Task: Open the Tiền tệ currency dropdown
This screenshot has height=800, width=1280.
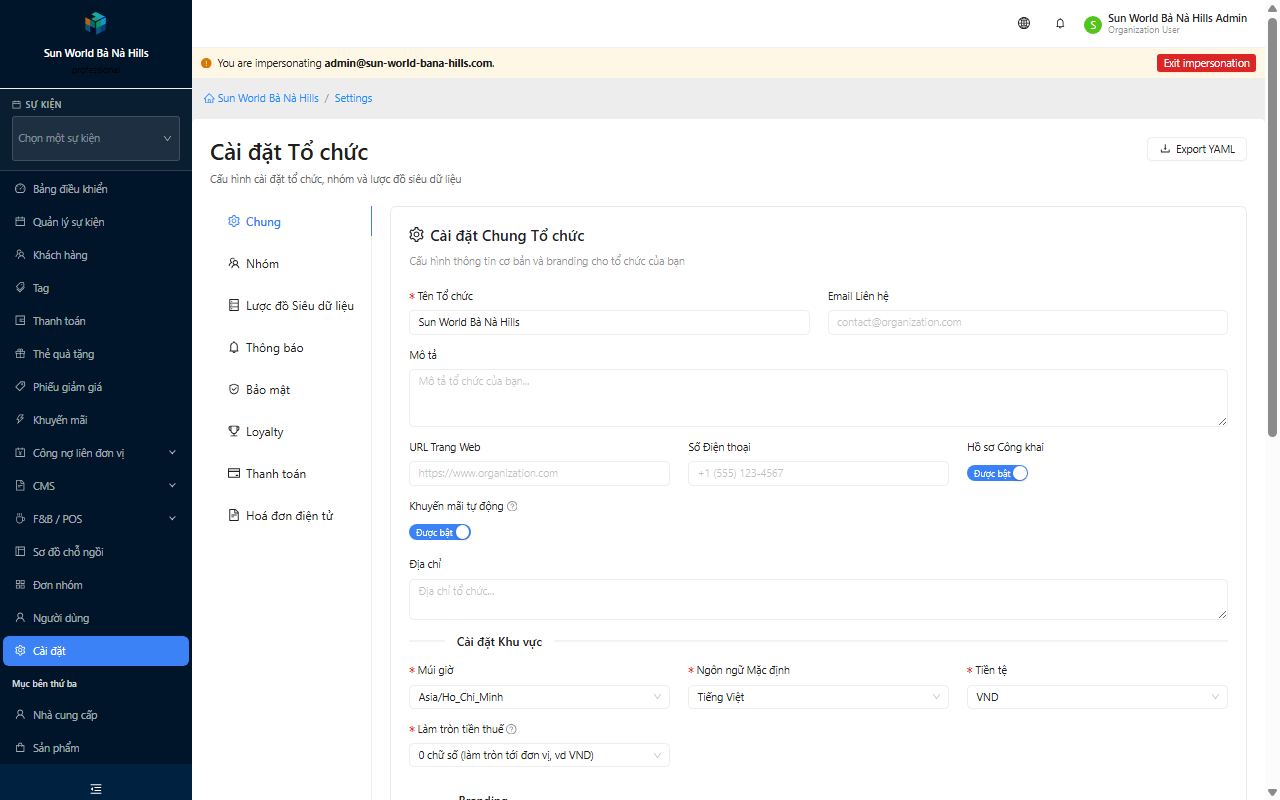Action: click(1097, 697)
